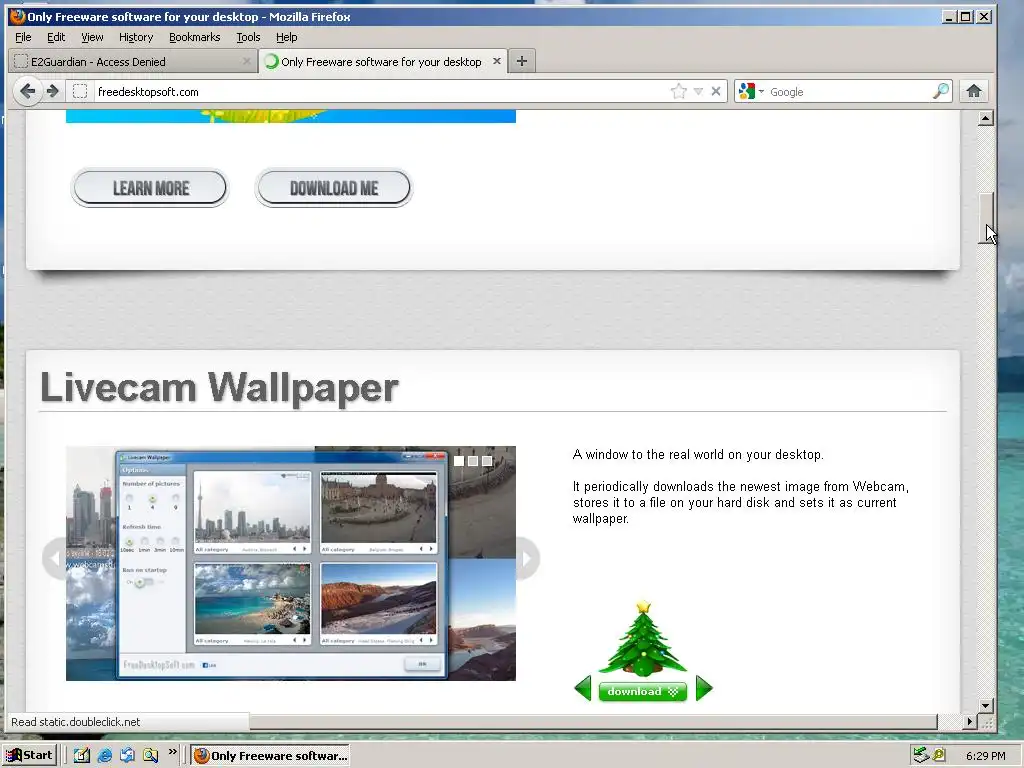Click the green download button under the tree
1024x768 pixels.
coord(643,692)
